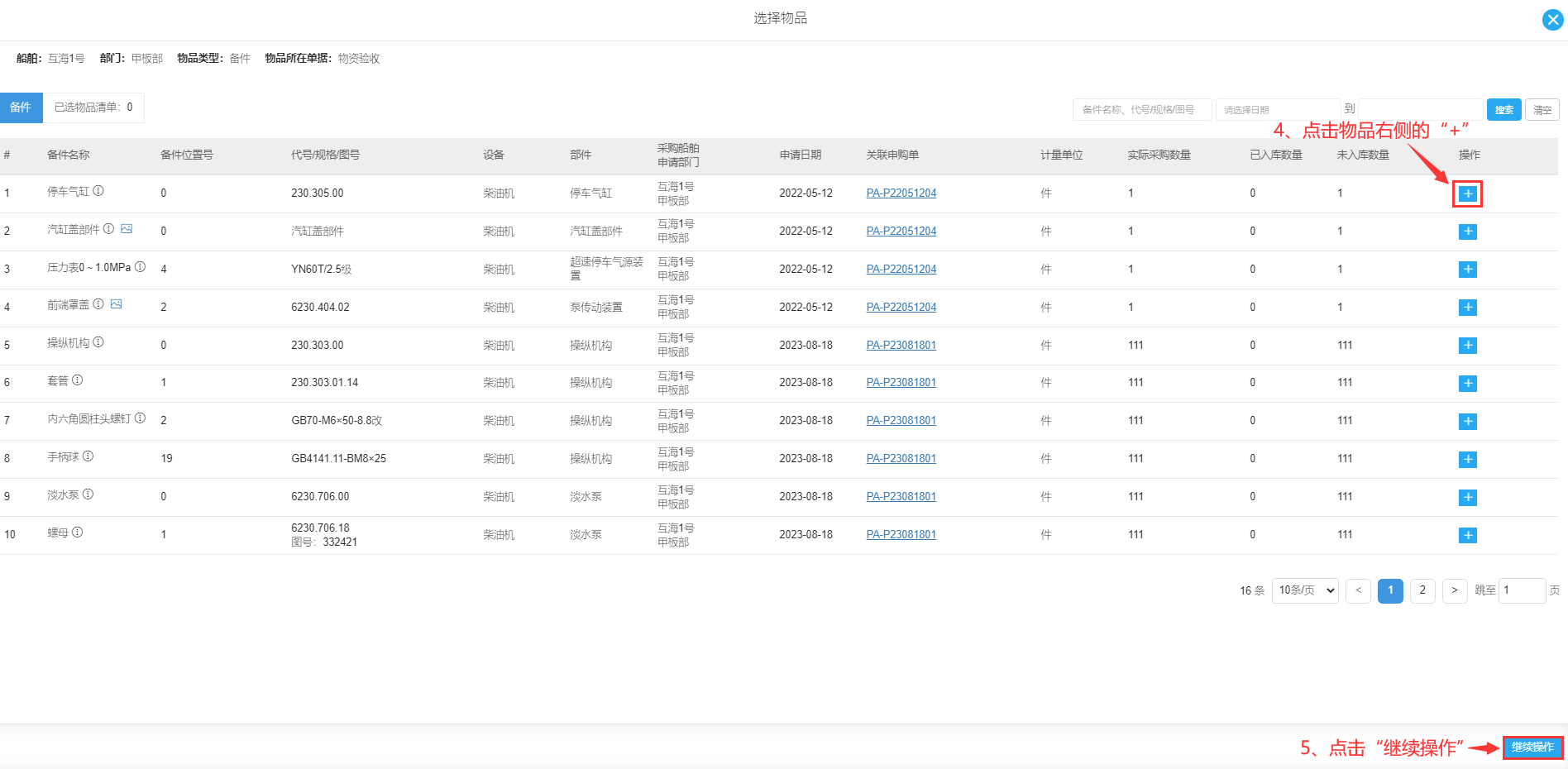Open PA-P23081801 link in row 5
The height and width of the screenshot is (769, 1568).
(901, 346)
